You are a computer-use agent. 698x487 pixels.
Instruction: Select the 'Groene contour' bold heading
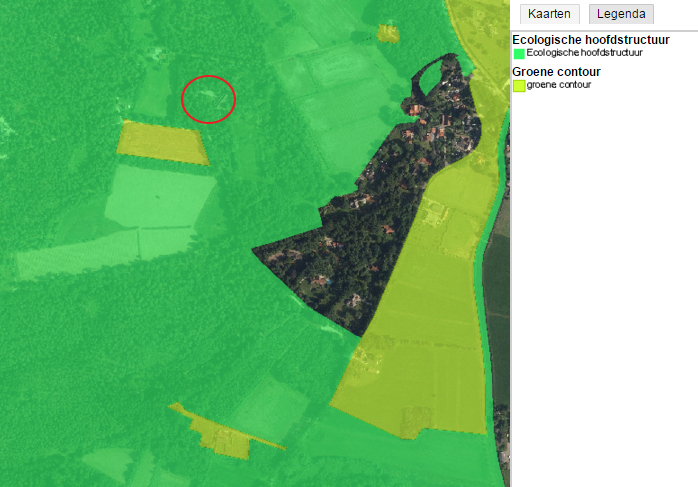tap(556, 72)
